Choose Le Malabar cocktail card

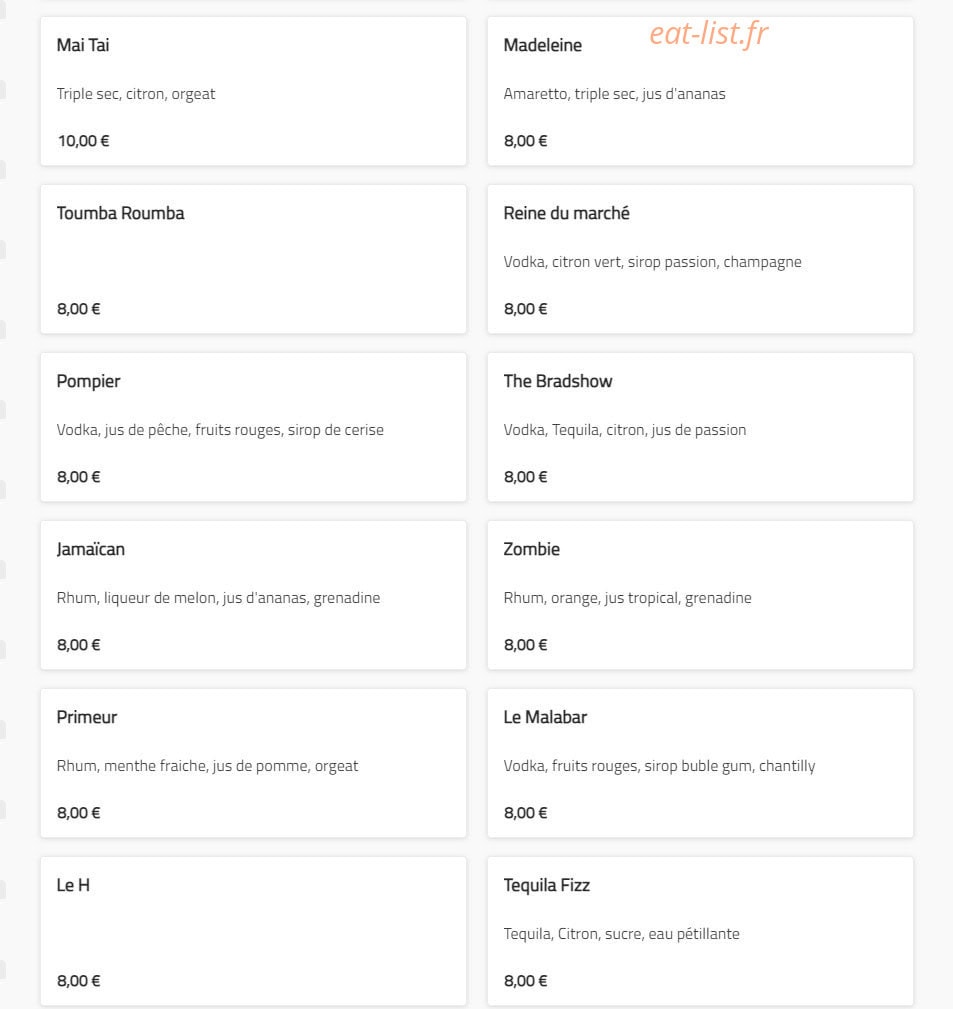click(x=700, y=763)
